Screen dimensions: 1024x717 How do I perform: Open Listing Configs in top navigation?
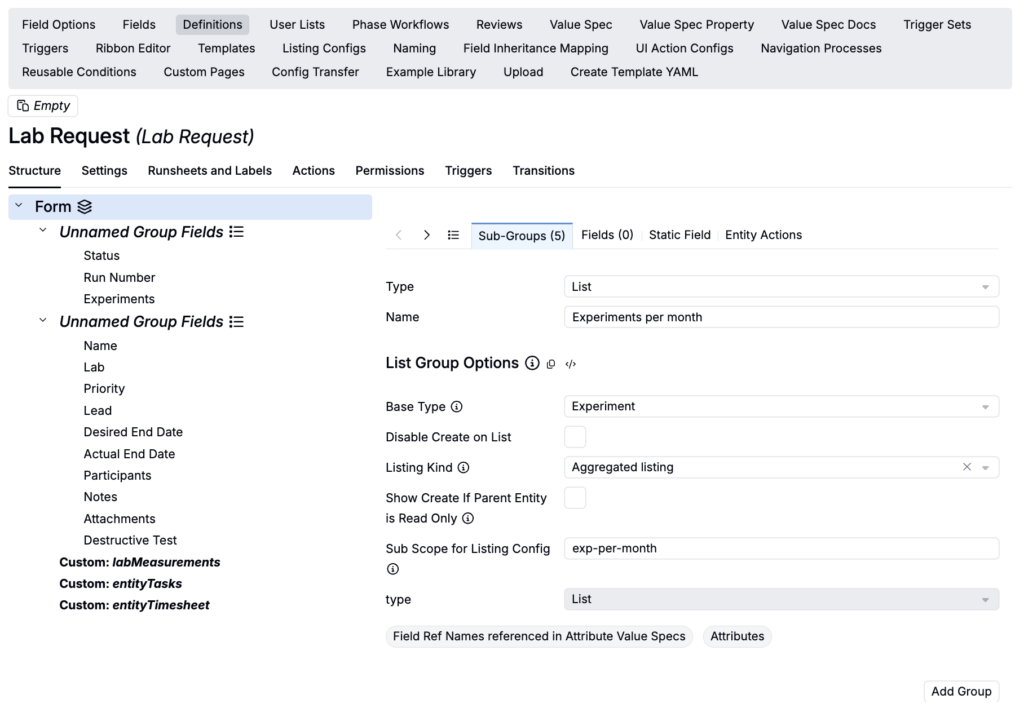pyautogui.click(x=324, y=48)
